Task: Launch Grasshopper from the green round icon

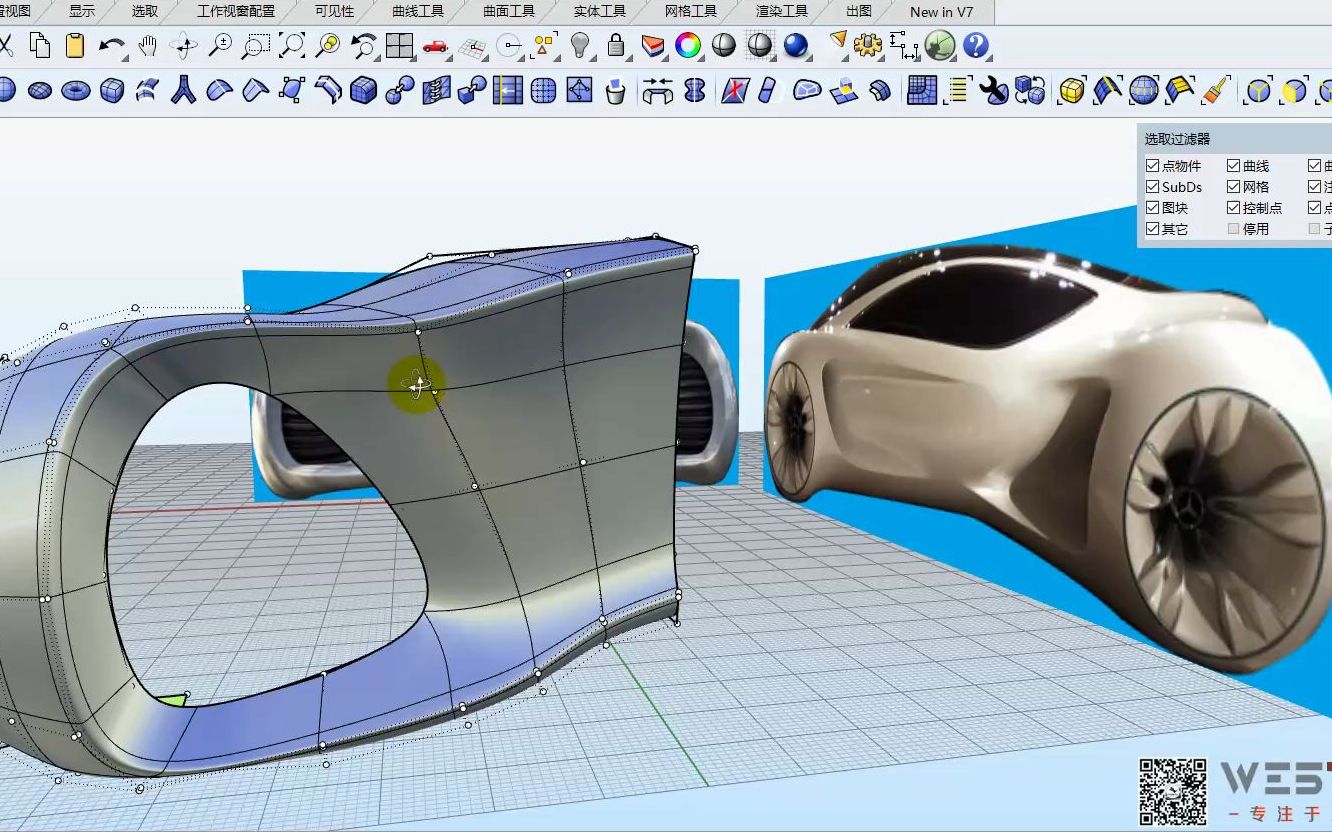Action: click(940, 46)
